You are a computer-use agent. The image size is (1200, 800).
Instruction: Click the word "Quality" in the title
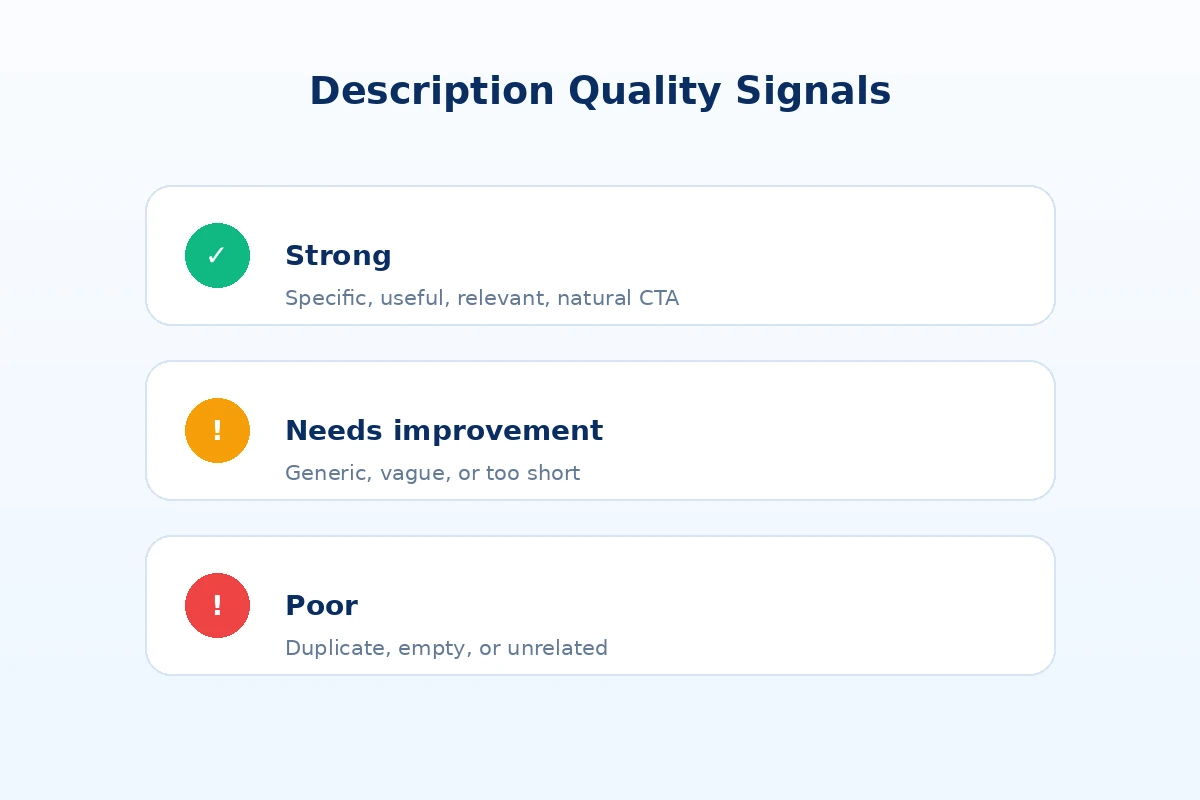tap(644, 91)
